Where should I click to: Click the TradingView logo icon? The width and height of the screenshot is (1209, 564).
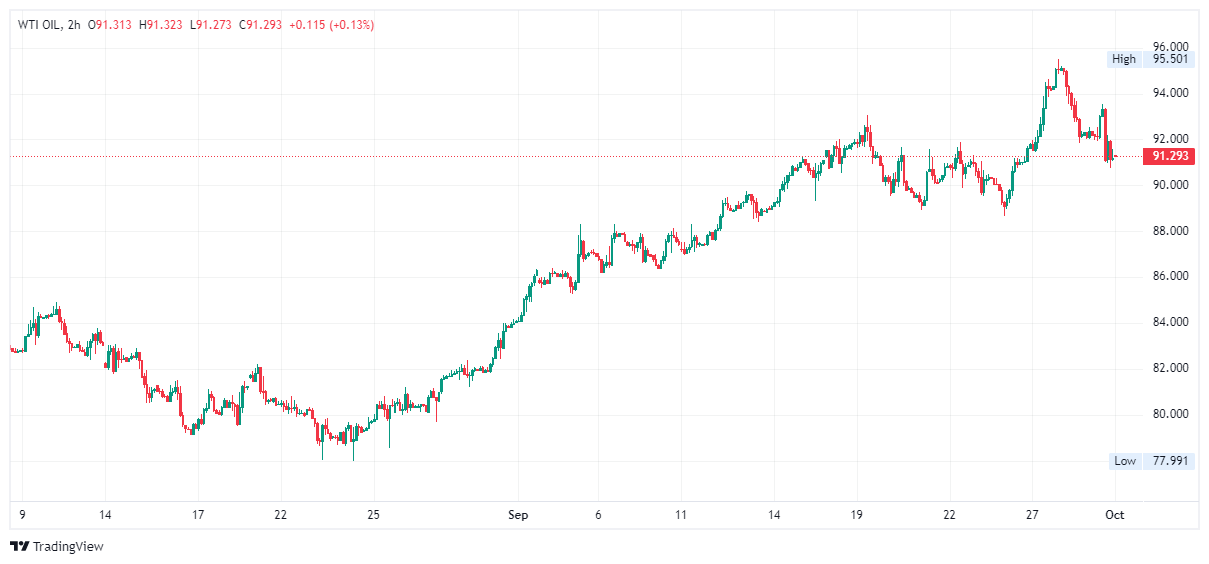point(19,546)
